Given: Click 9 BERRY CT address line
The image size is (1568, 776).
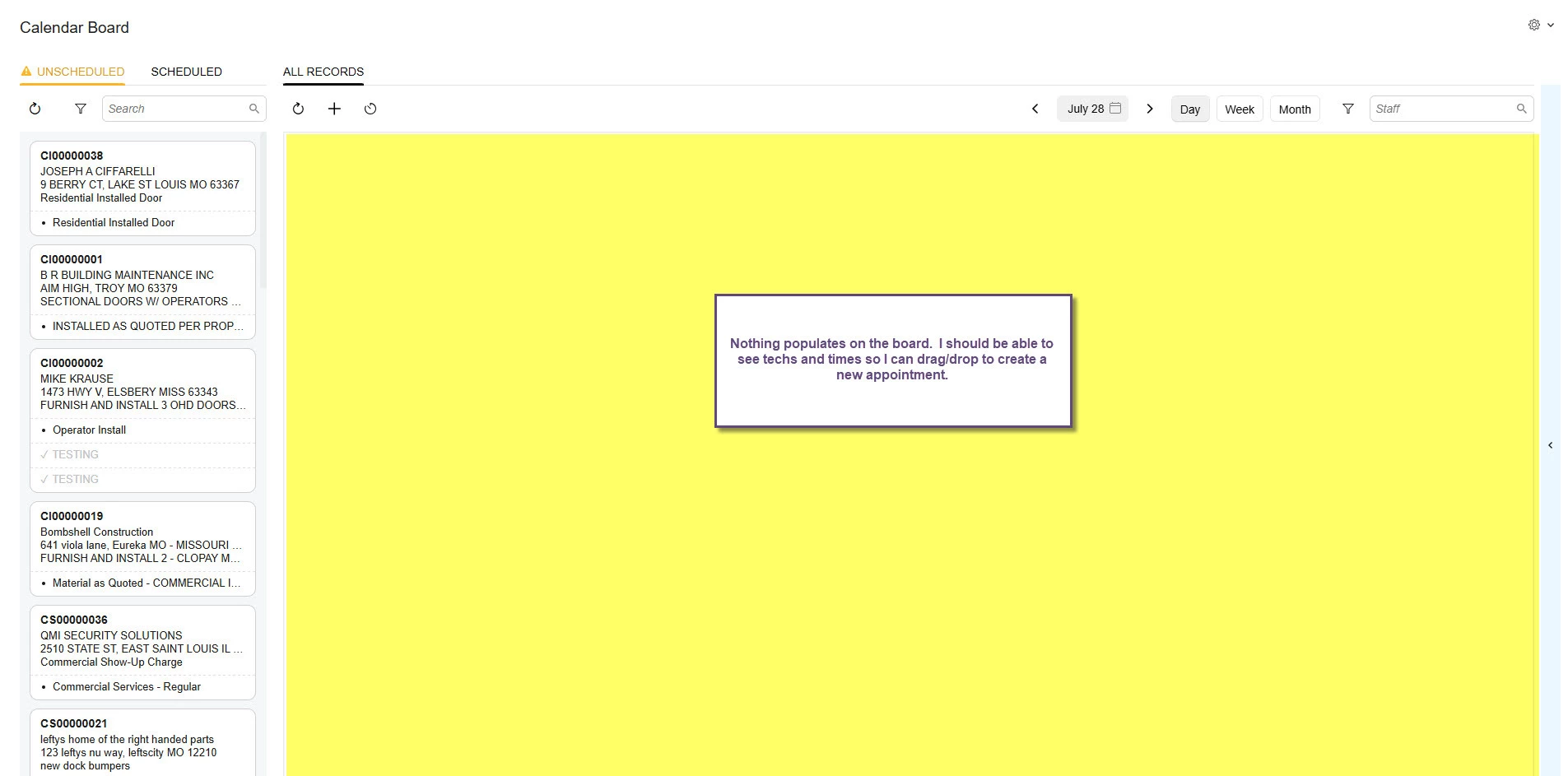Looking at the screenshot, I should click(140, 184).
